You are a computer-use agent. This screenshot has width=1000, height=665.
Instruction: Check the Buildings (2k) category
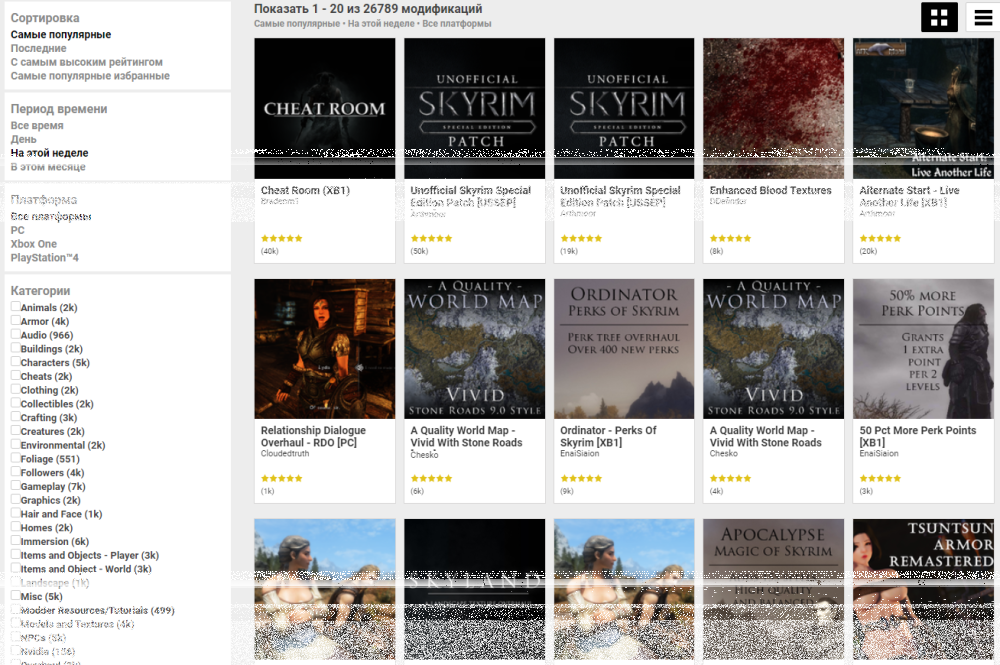coord(16,347)
